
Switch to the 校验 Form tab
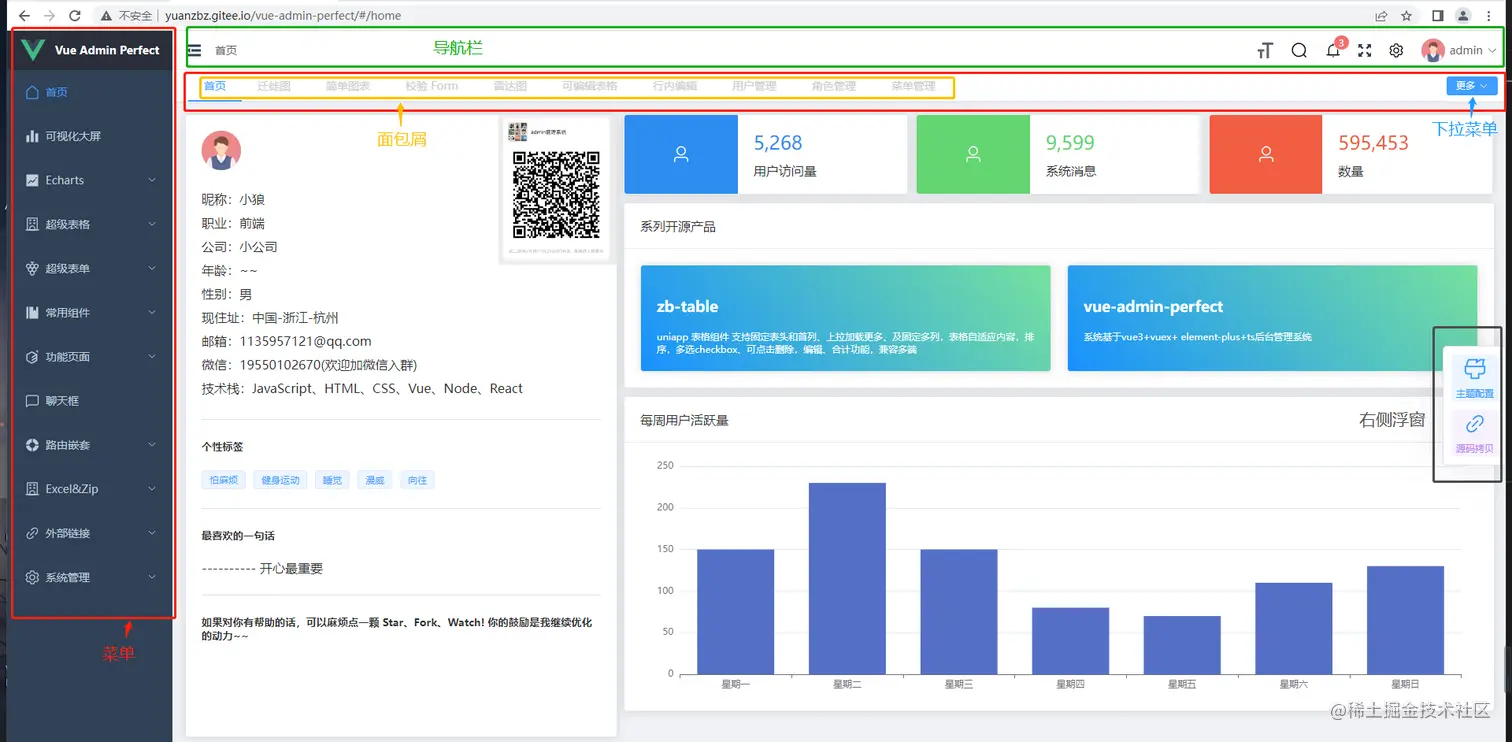pyautogui.click(x=432, y=86)
